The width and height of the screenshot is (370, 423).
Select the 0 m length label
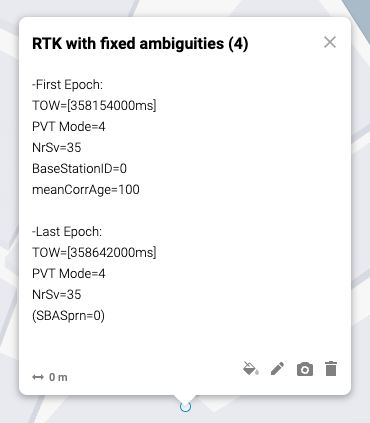click(58, 377)
